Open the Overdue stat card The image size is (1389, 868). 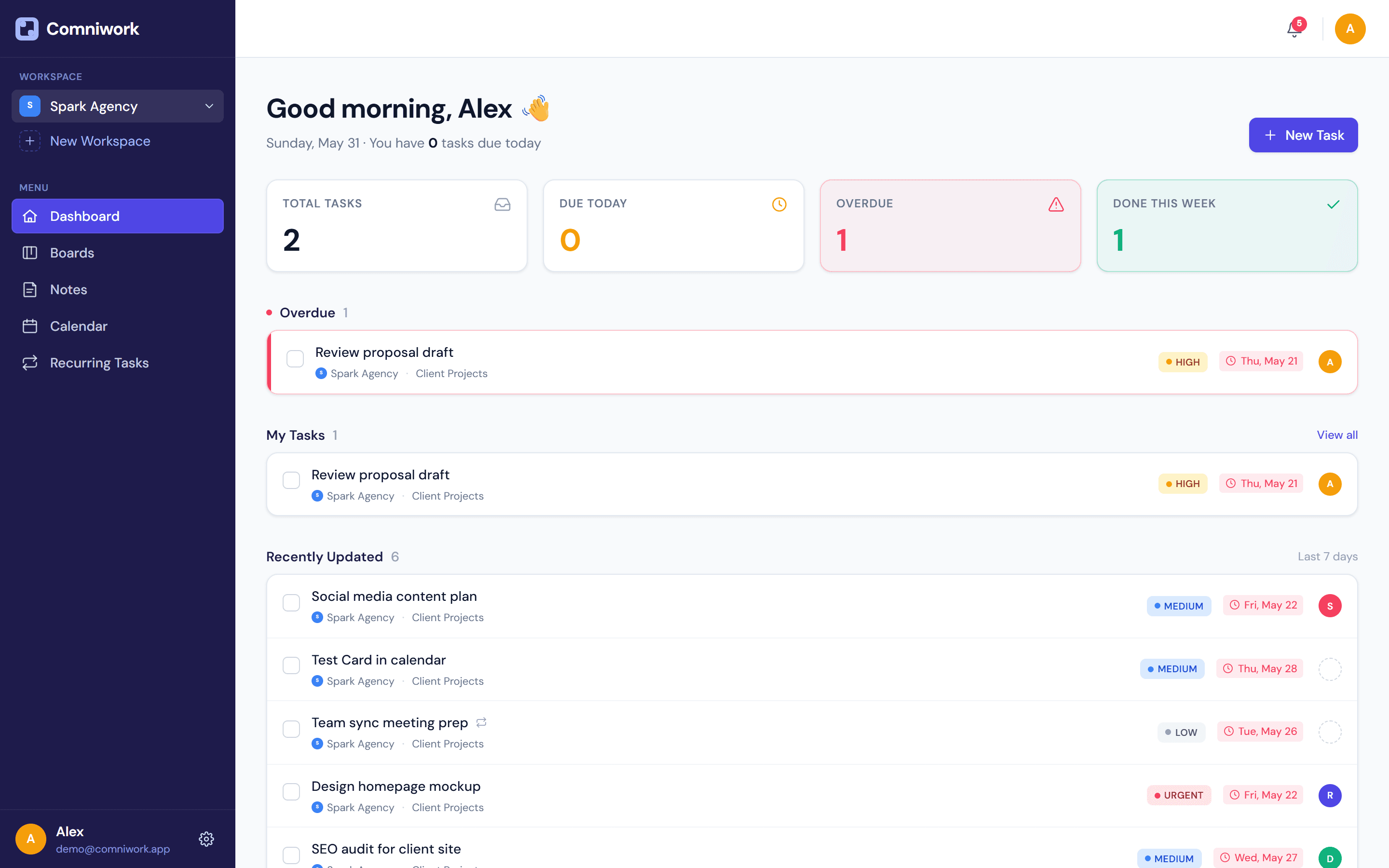click(x=950, y=226)
